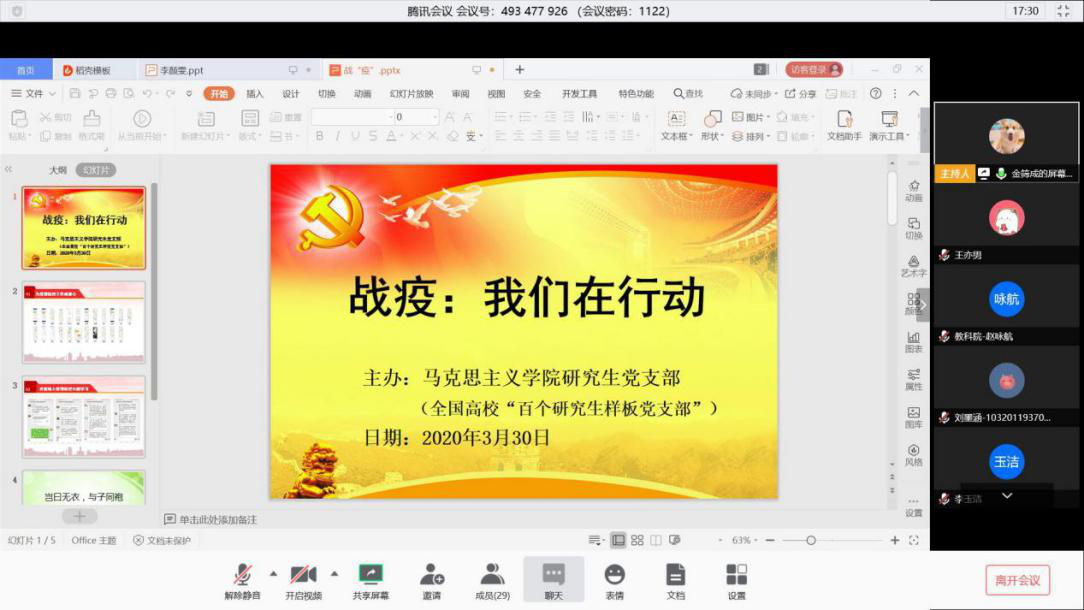Image resolution: width=1084 pixels, height=610 pixels.
Task: Open the 表情 emoji reactions
Action: pyautogui.click(x=615, y=581)
